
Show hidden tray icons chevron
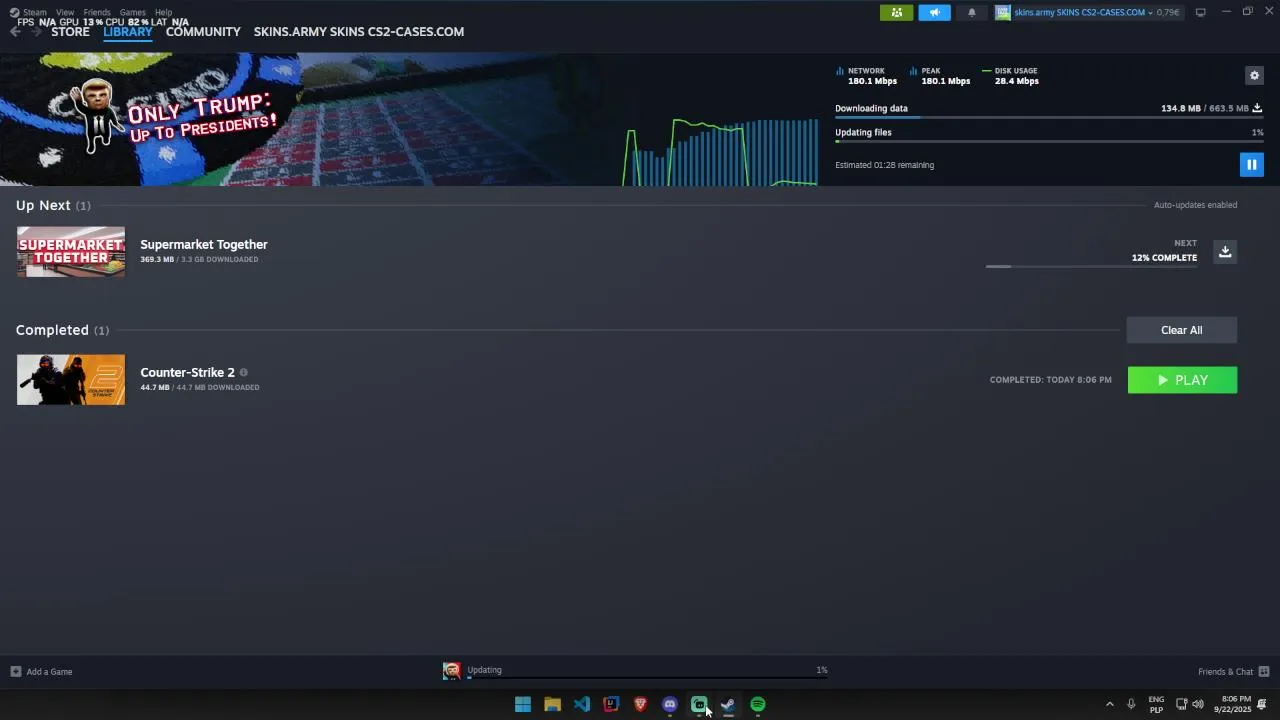[1109, 704]
